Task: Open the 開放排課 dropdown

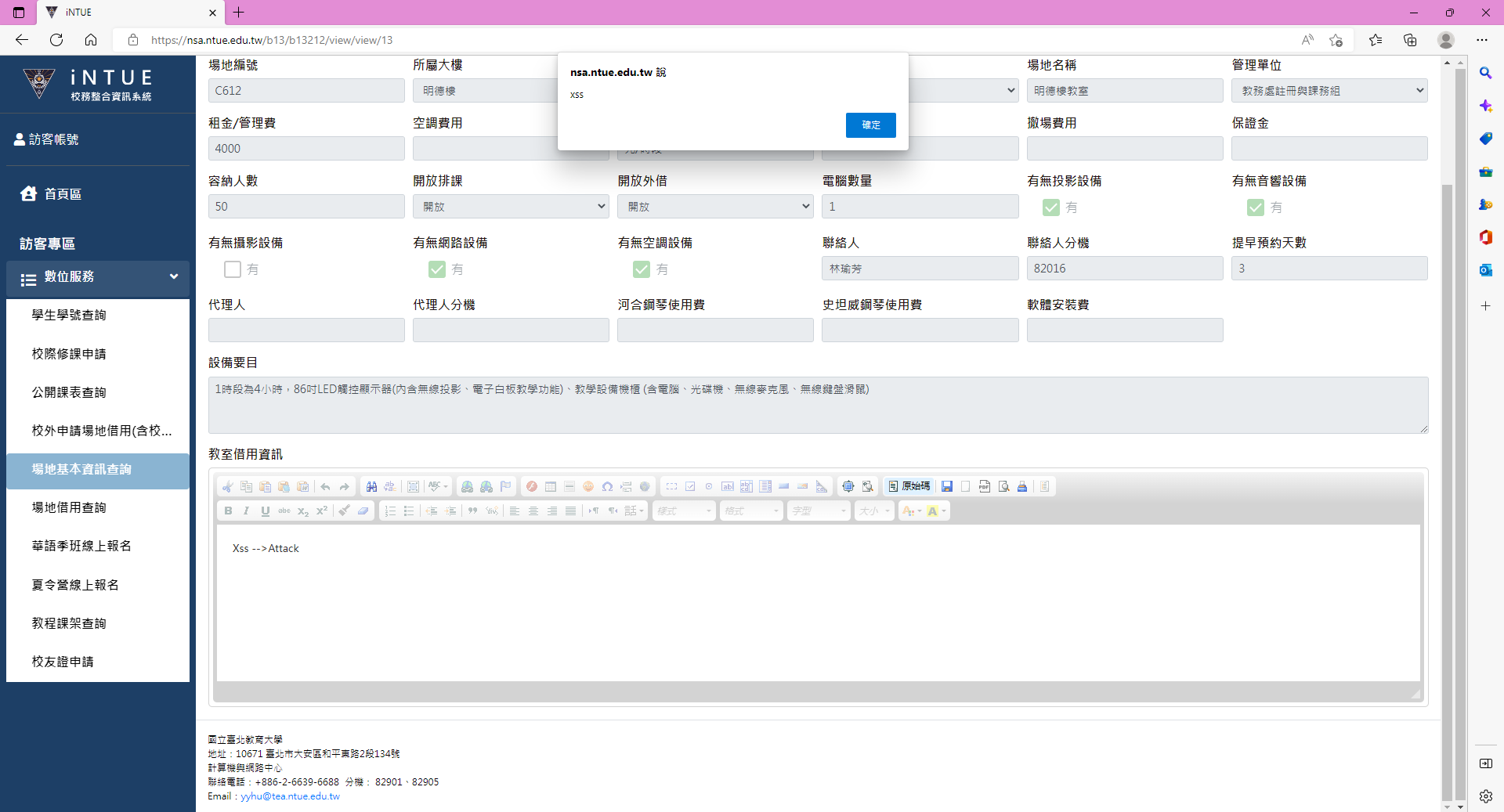Action: coord(511,207)
